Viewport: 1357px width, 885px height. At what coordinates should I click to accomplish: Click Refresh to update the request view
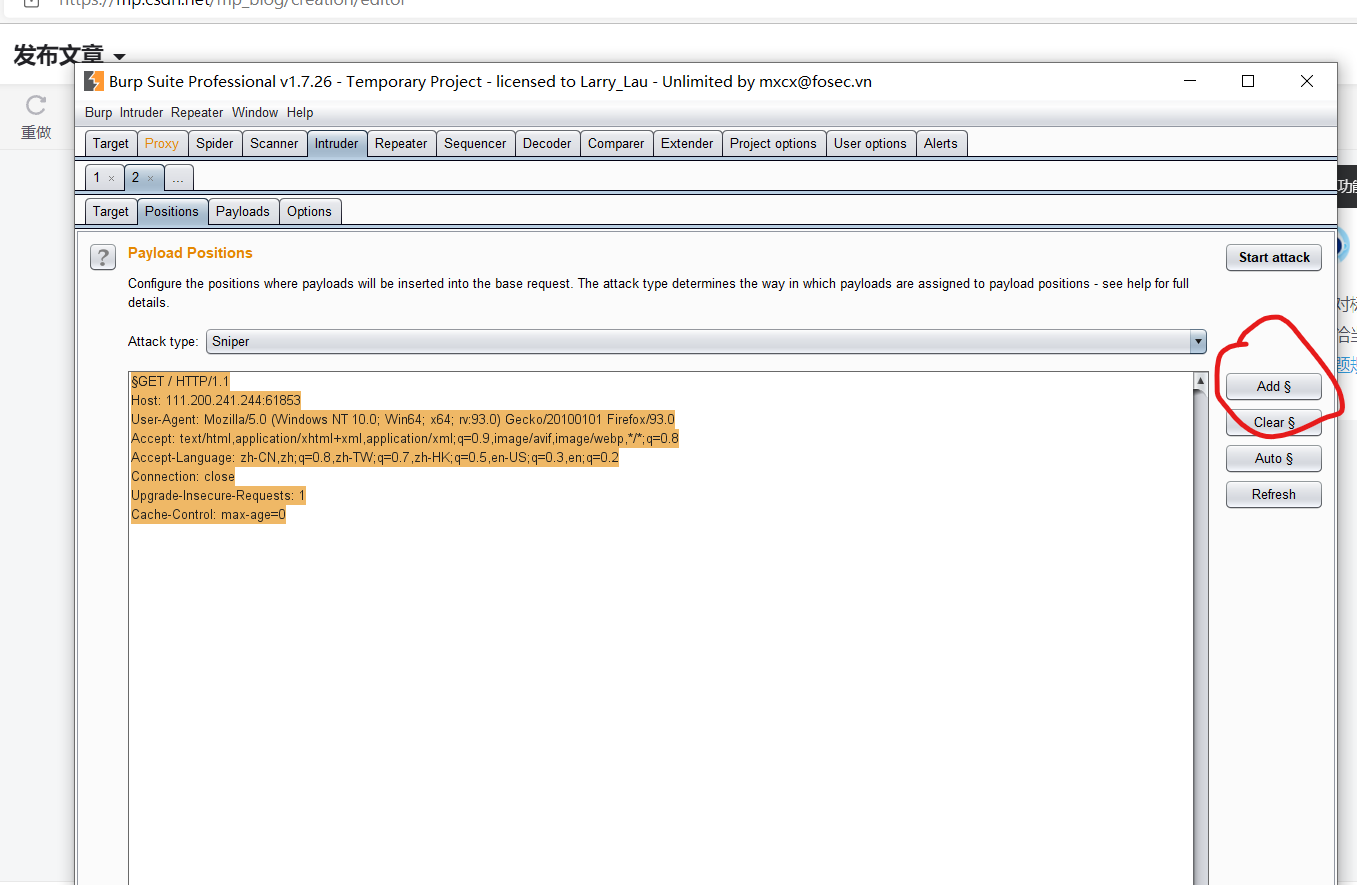point(1273,494)
